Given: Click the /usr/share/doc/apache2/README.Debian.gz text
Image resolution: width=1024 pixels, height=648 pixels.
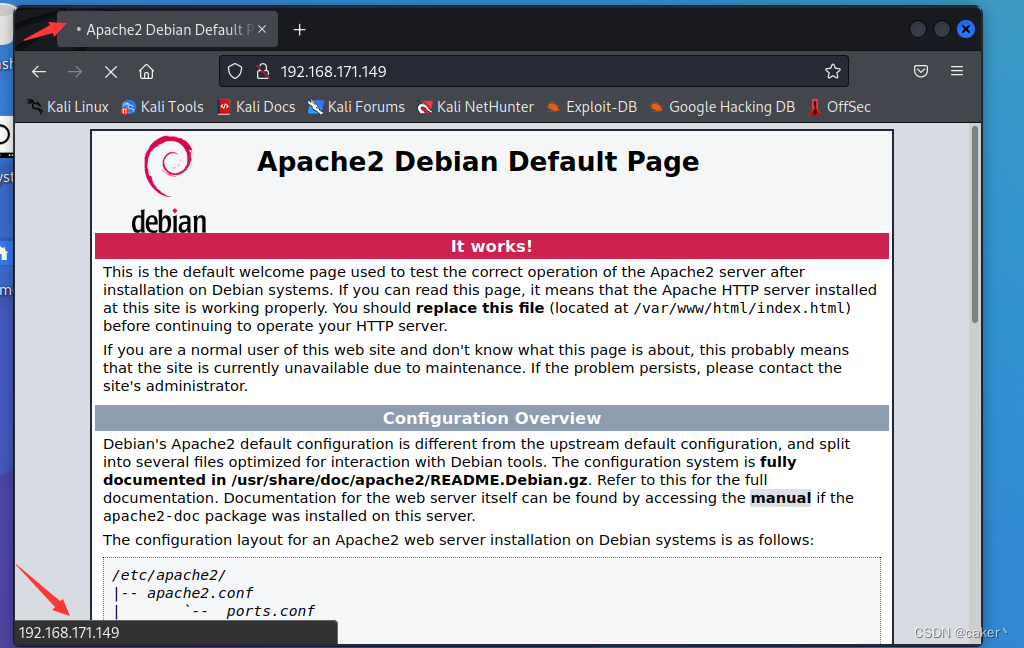Looking at the screenshot, I should pyautogui.click(x=409, y=480).
